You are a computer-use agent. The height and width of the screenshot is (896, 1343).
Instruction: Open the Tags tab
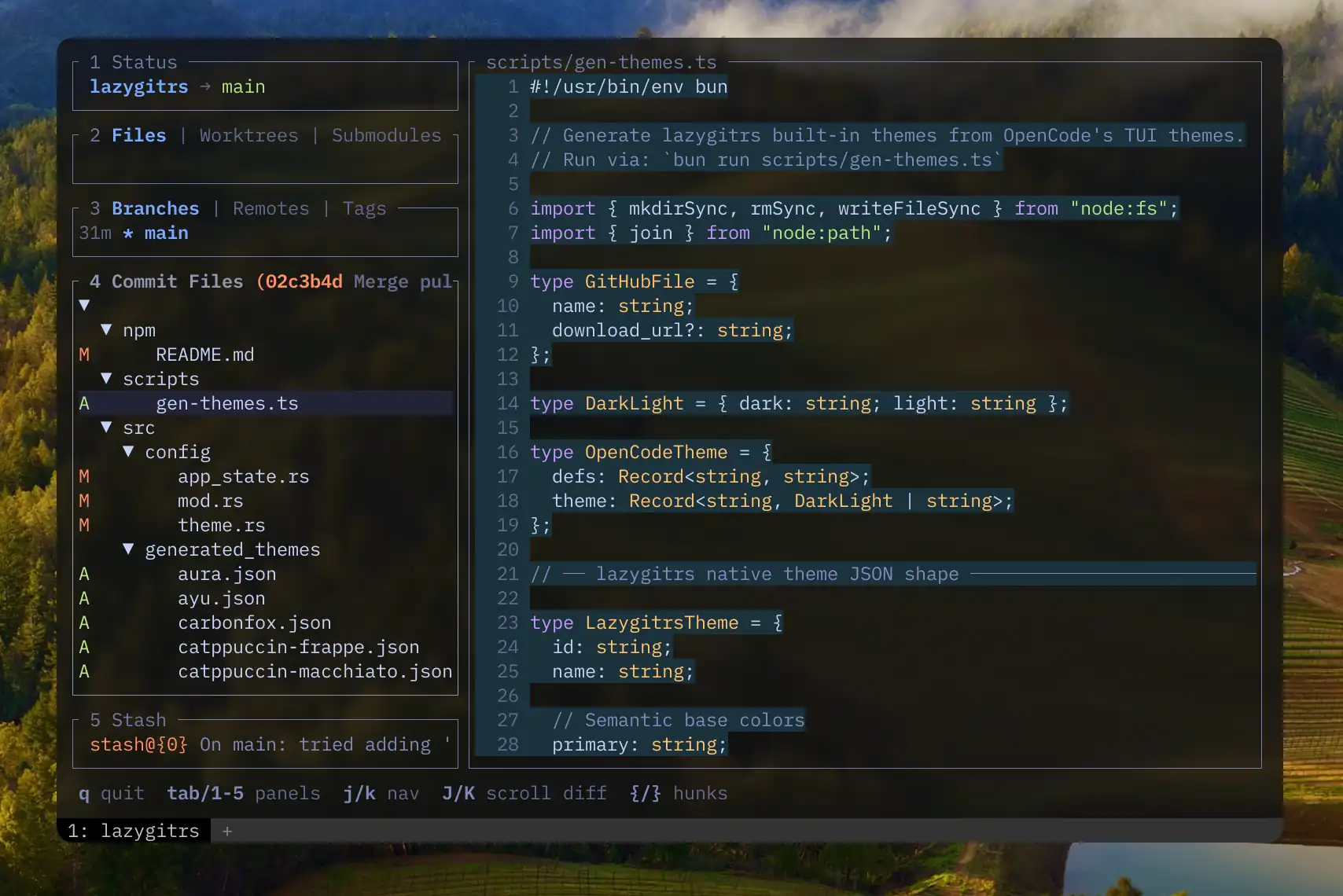click(x=365, y=208)
